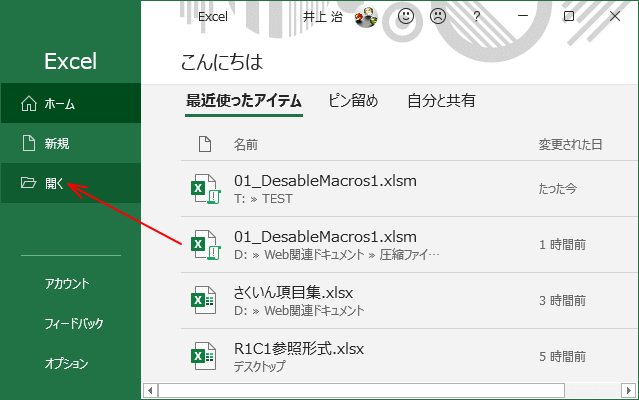The width and height of the screenshot is (639, 400).
Task: Sort by 変更された日 column header
Action: [x=570, y=145]
